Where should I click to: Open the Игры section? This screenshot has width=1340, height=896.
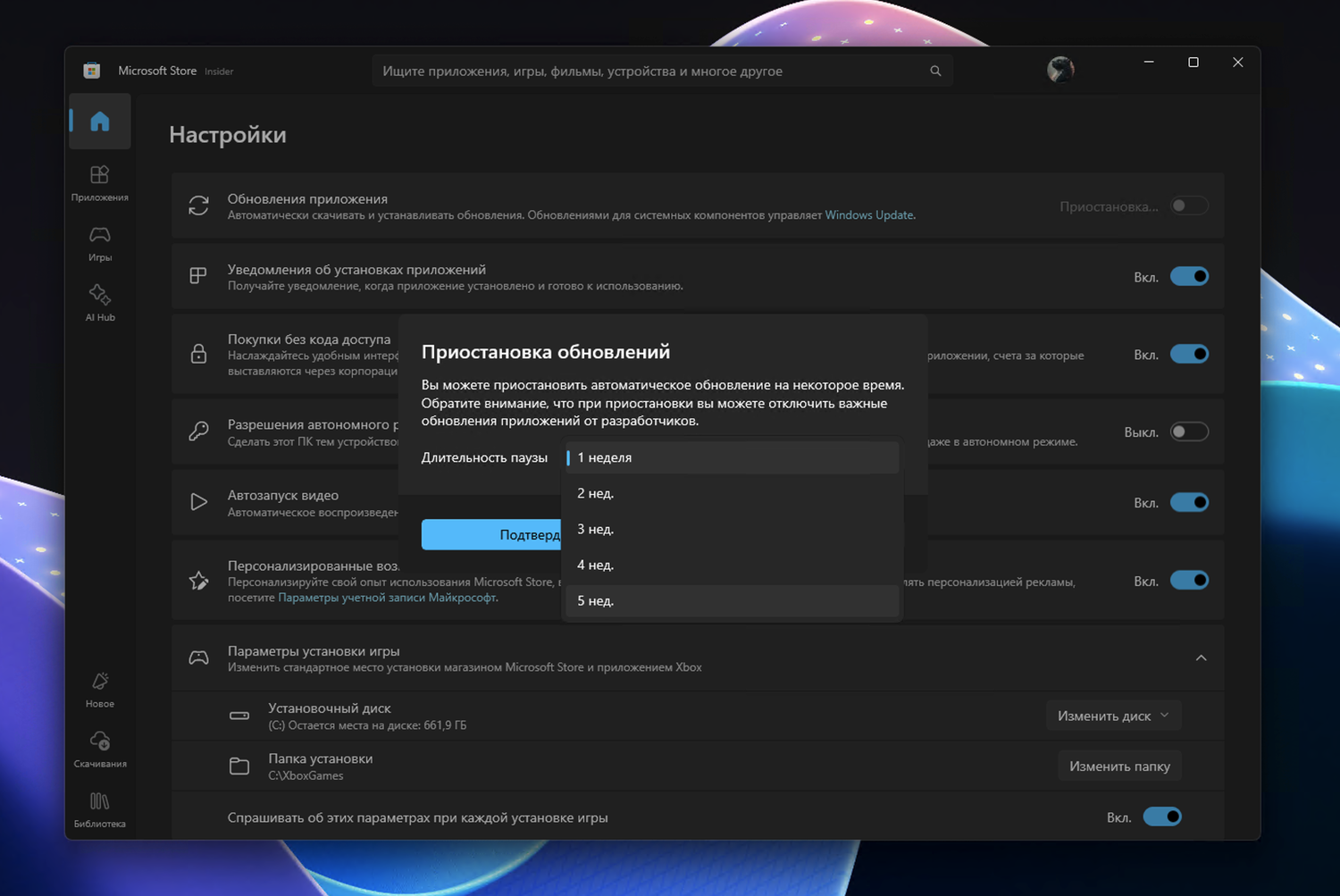[x=100, y=243]
